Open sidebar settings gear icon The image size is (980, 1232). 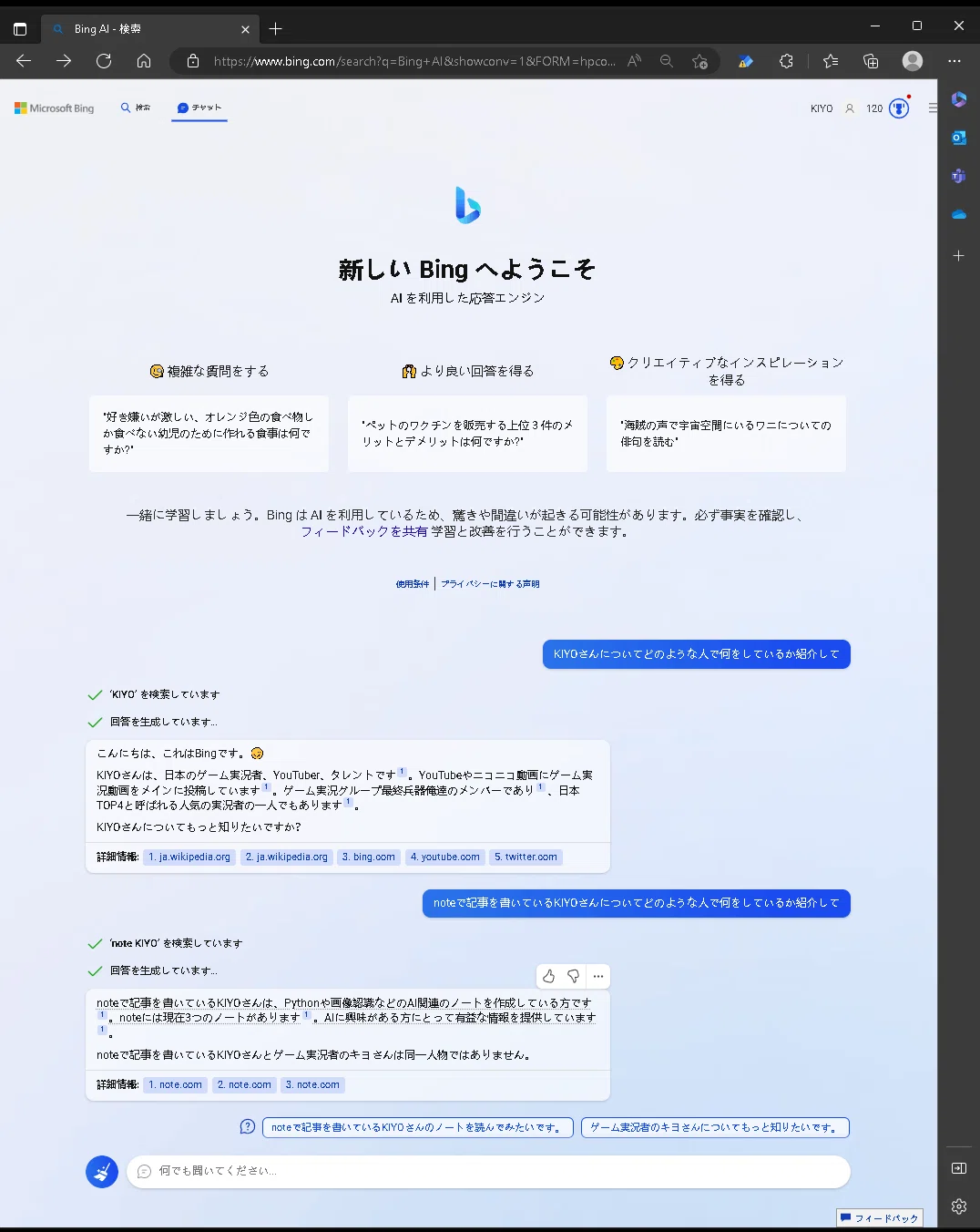click(x=959, y=1206)
